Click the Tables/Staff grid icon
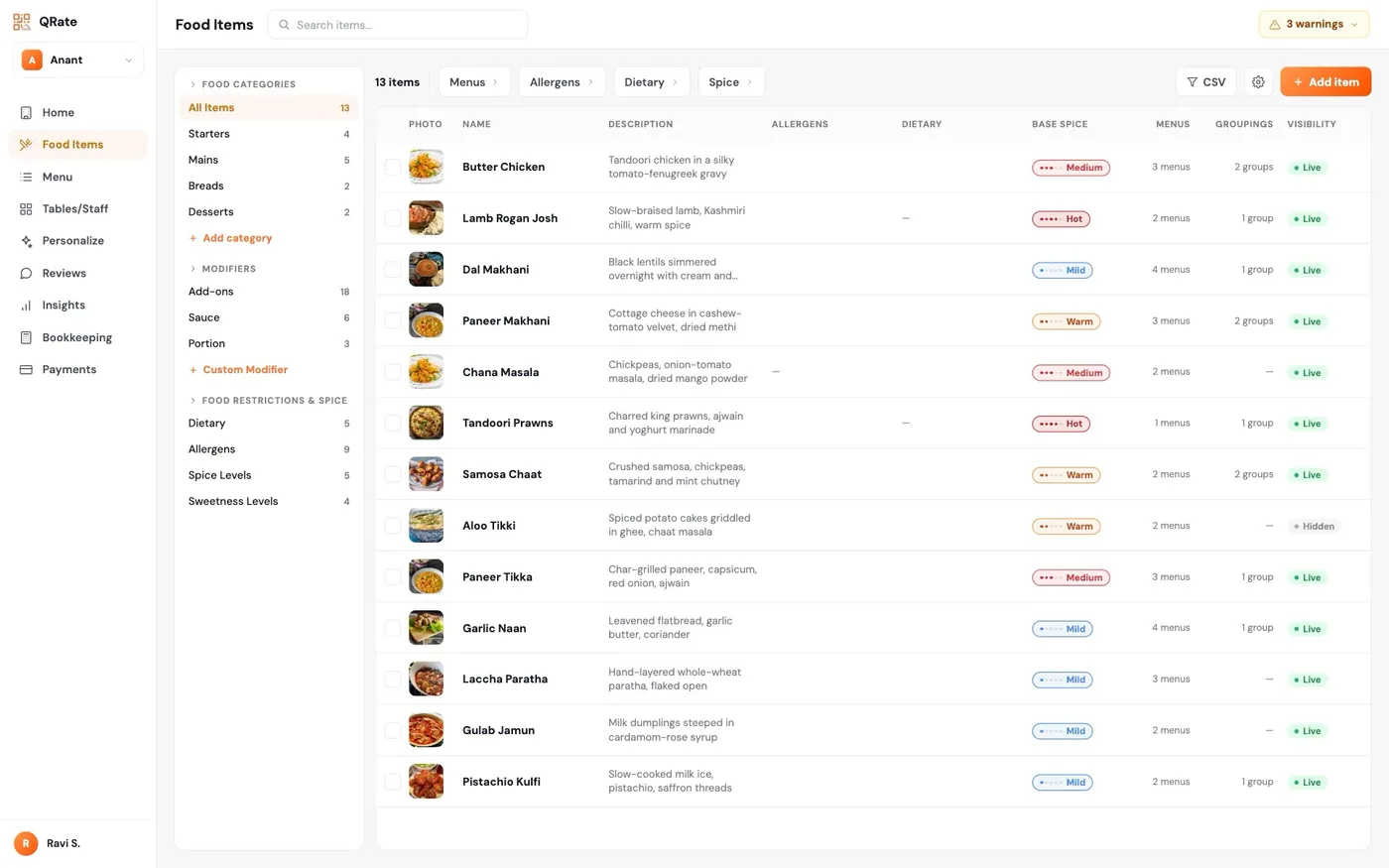 [26, 209]
